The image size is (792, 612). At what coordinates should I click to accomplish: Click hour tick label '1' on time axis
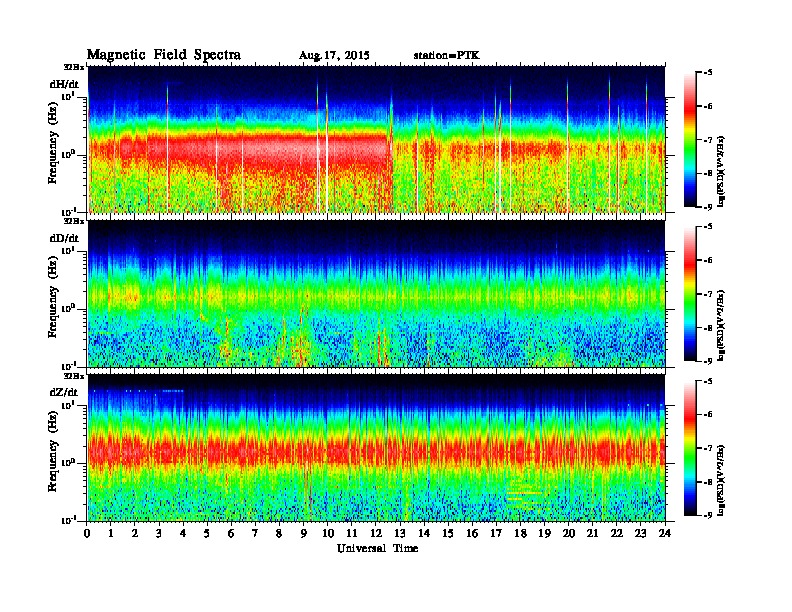(x=111, y=534)
